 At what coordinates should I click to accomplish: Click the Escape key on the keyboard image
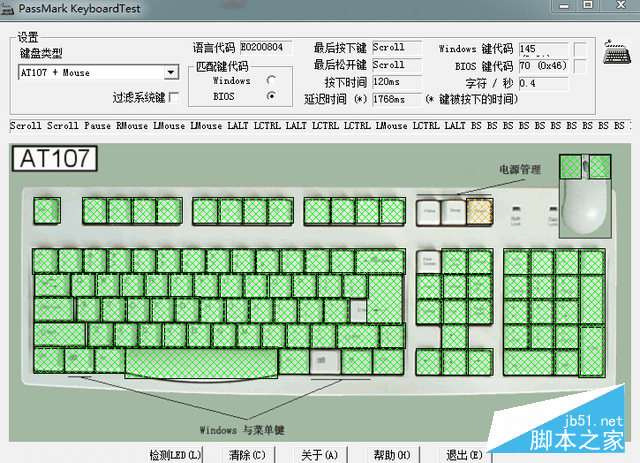tap(47, 211)
